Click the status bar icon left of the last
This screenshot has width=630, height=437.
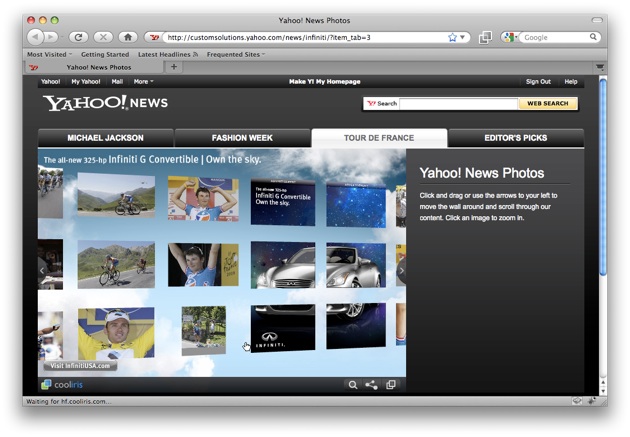577,400
